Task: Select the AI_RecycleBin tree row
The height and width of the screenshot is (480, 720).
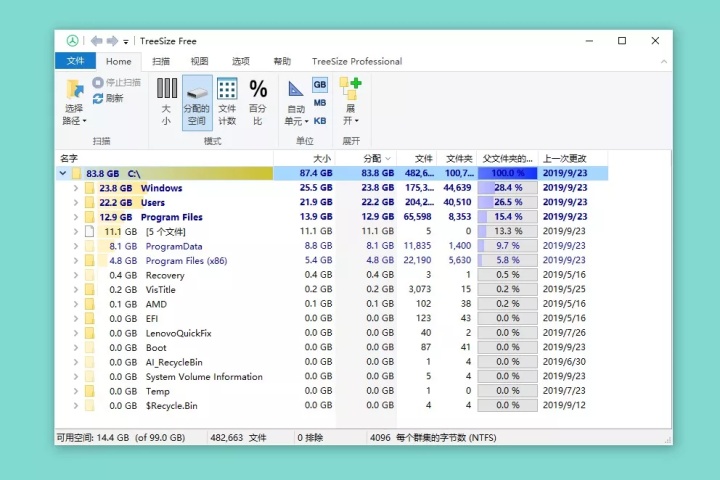Action: [x=332, y=362]
